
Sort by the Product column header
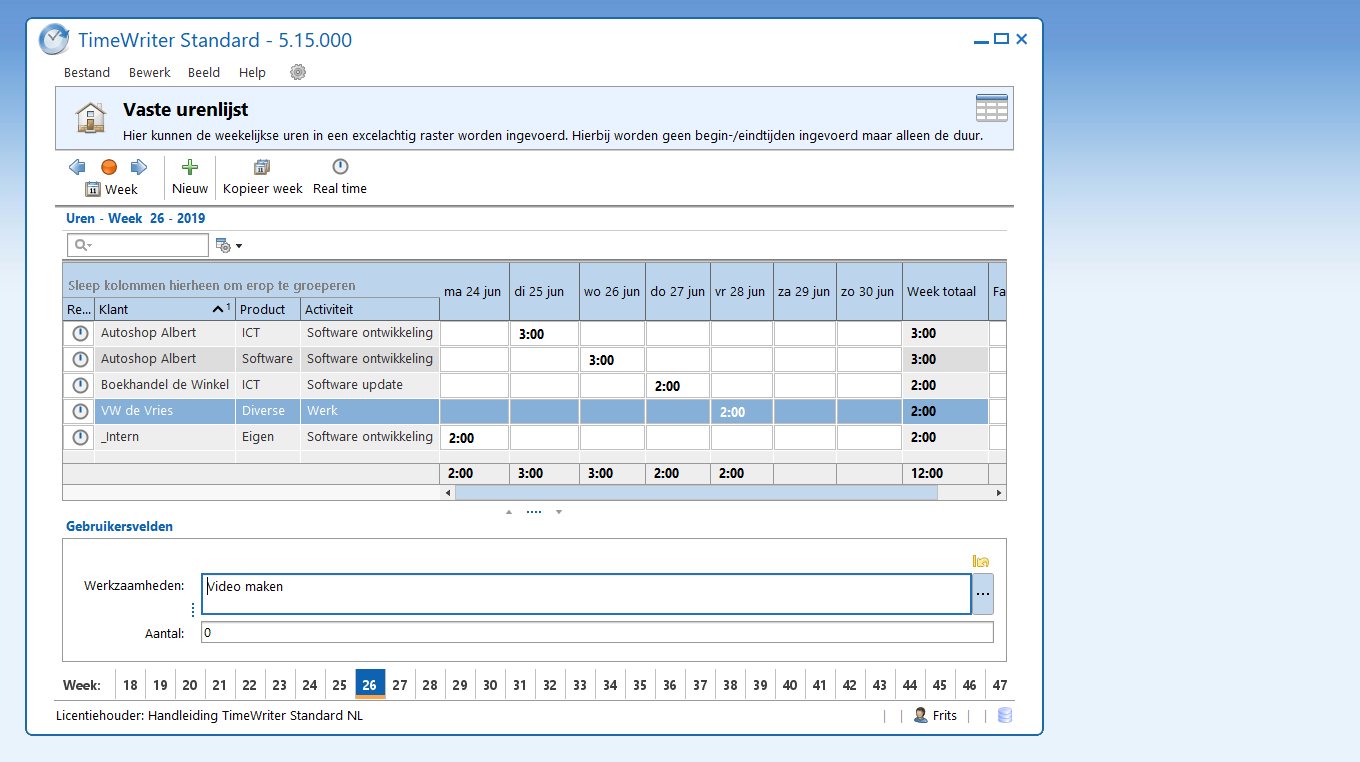[268, 309]
